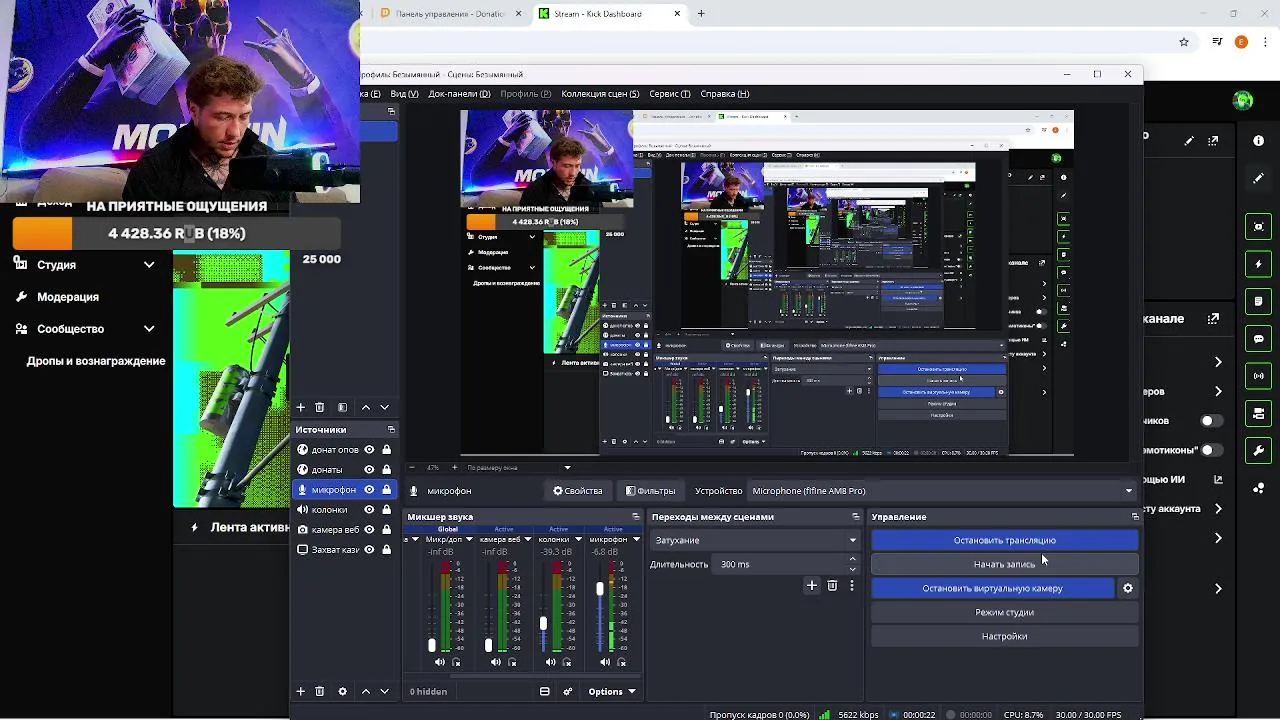The height and width of the screenshot is (720, 1280).
Task: Delete selected source with Sources trash icon
Action: pos(320,691)
